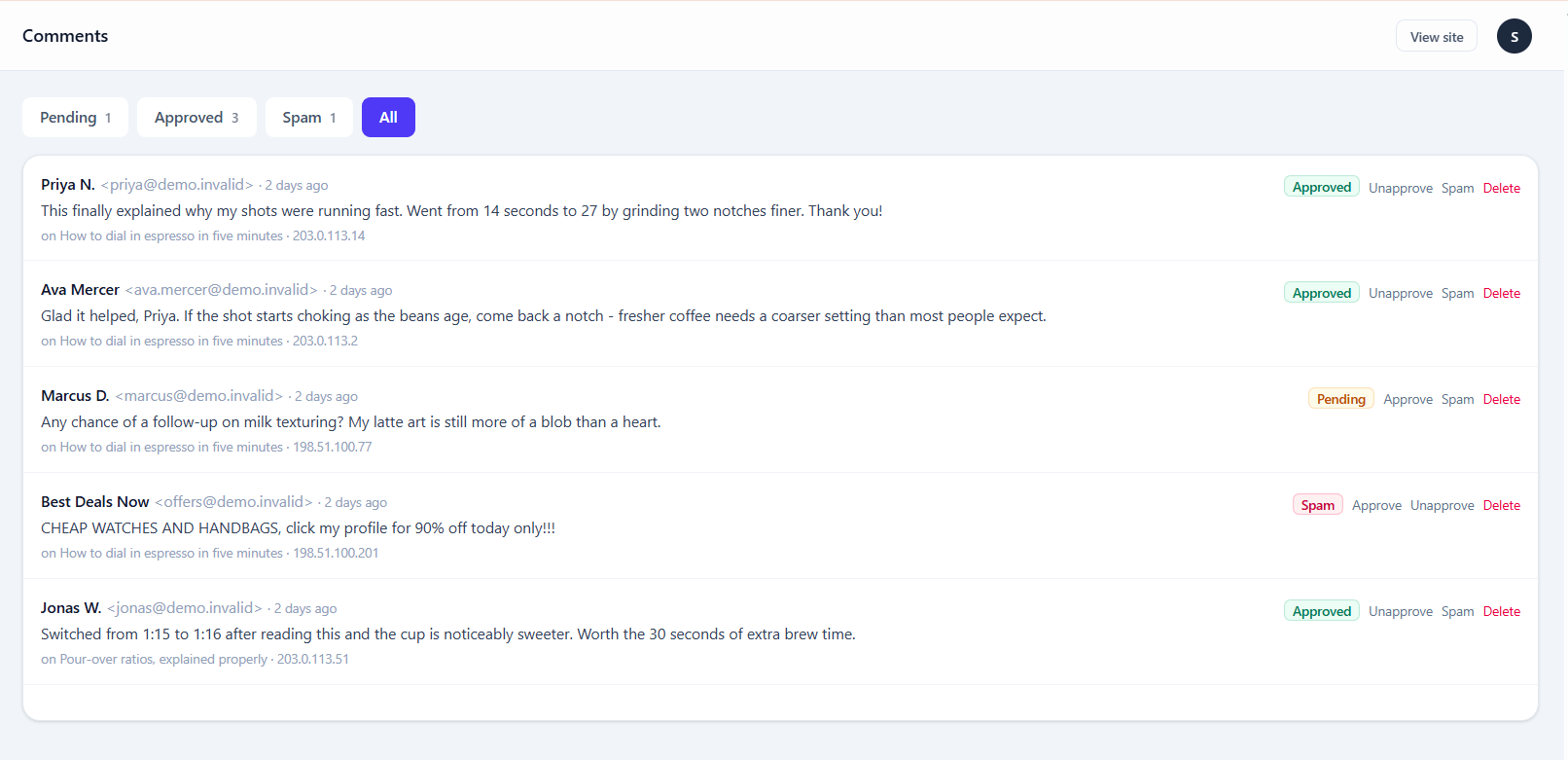Click the email ava.mercer@demo.invalid
This screenshot has width=1568, height=760.
pos(221,290)
